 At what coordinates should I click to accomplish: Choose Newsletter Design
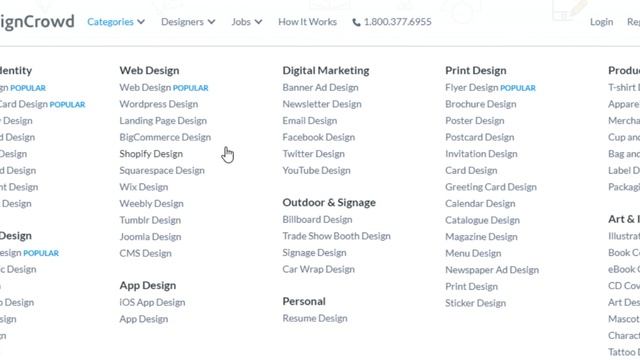(x=322, y=104)
